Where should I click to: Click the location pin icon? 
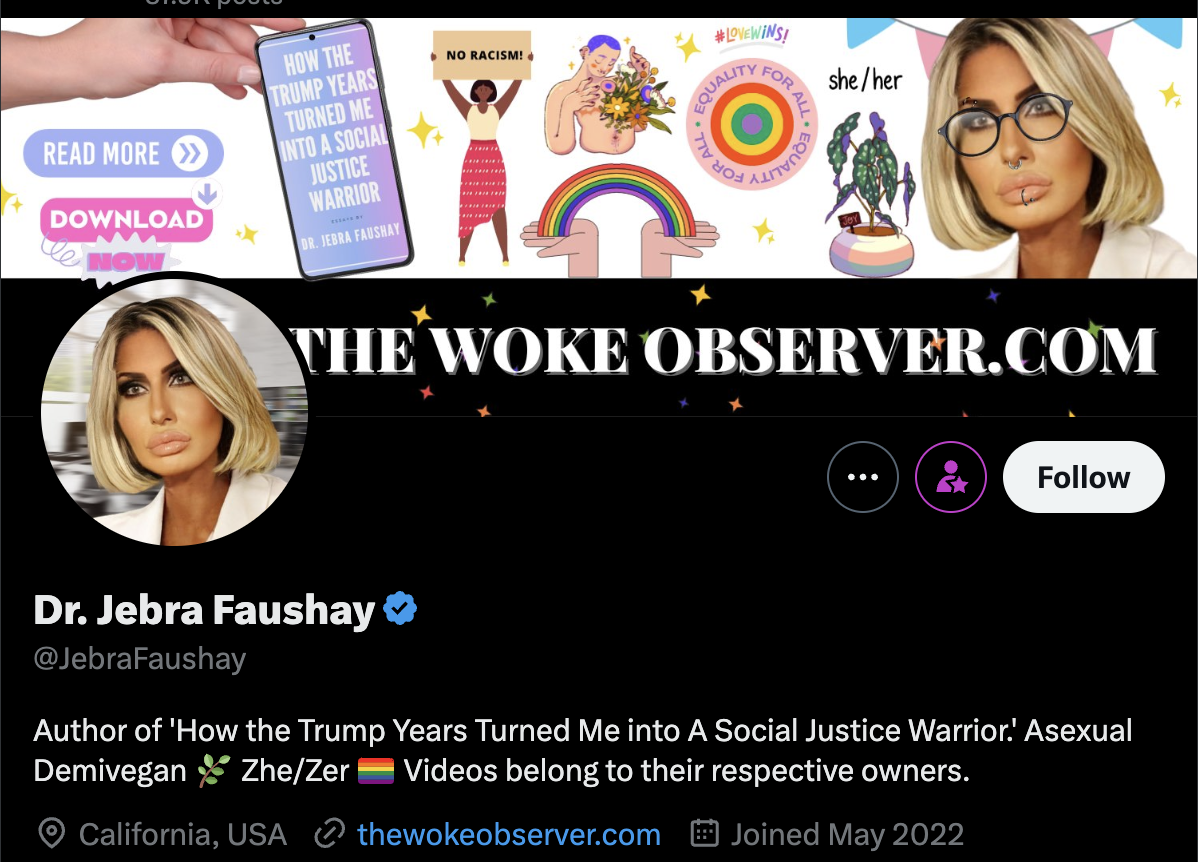coord(51,834)
